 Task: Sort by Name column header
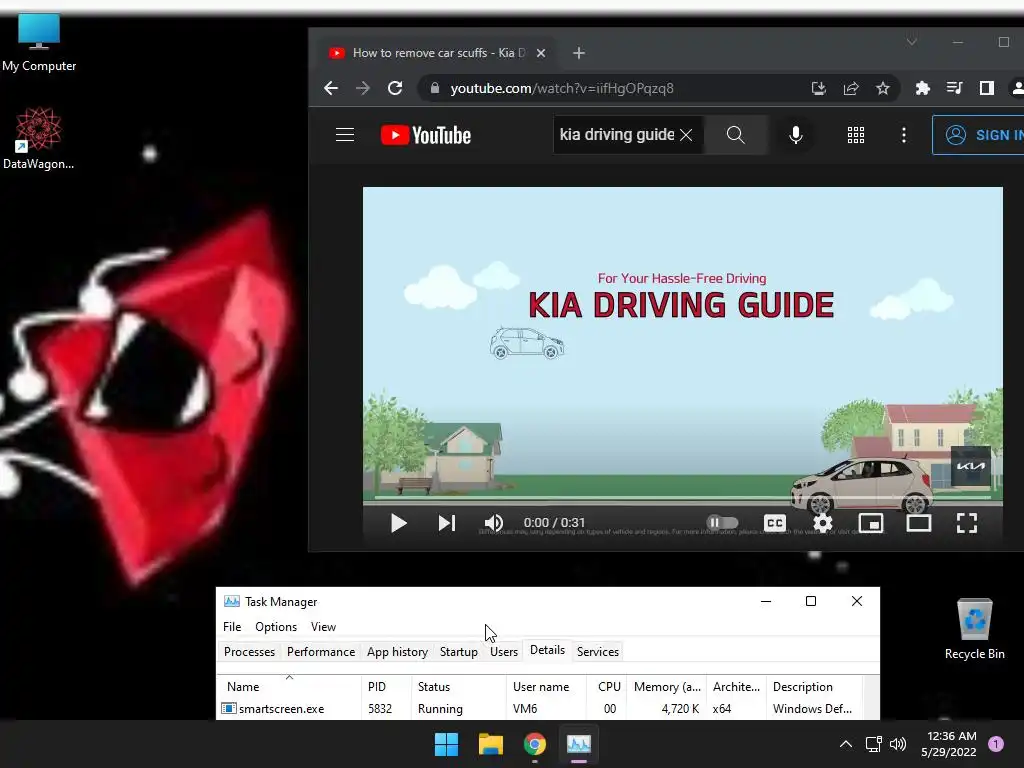[289, 686]
